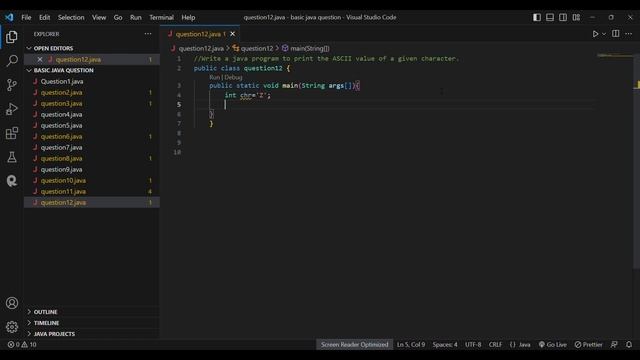This screenshot has width=640, height=360.
Task: Click the Explorer more actions ellipsis
Action: pos(148,34)
